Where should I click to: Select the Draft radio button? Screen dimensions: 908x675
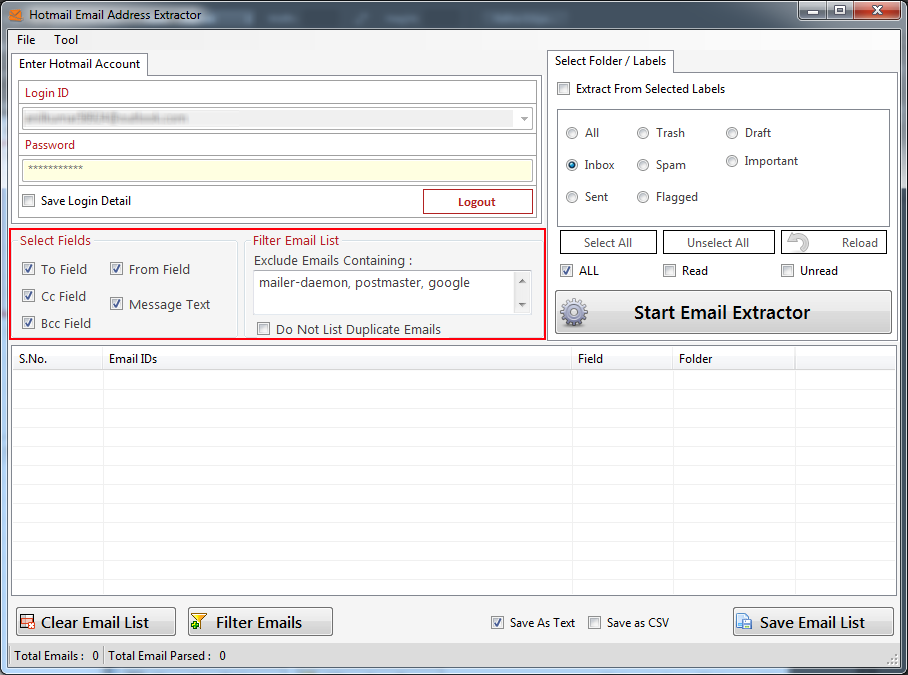(x=732, y=133)
